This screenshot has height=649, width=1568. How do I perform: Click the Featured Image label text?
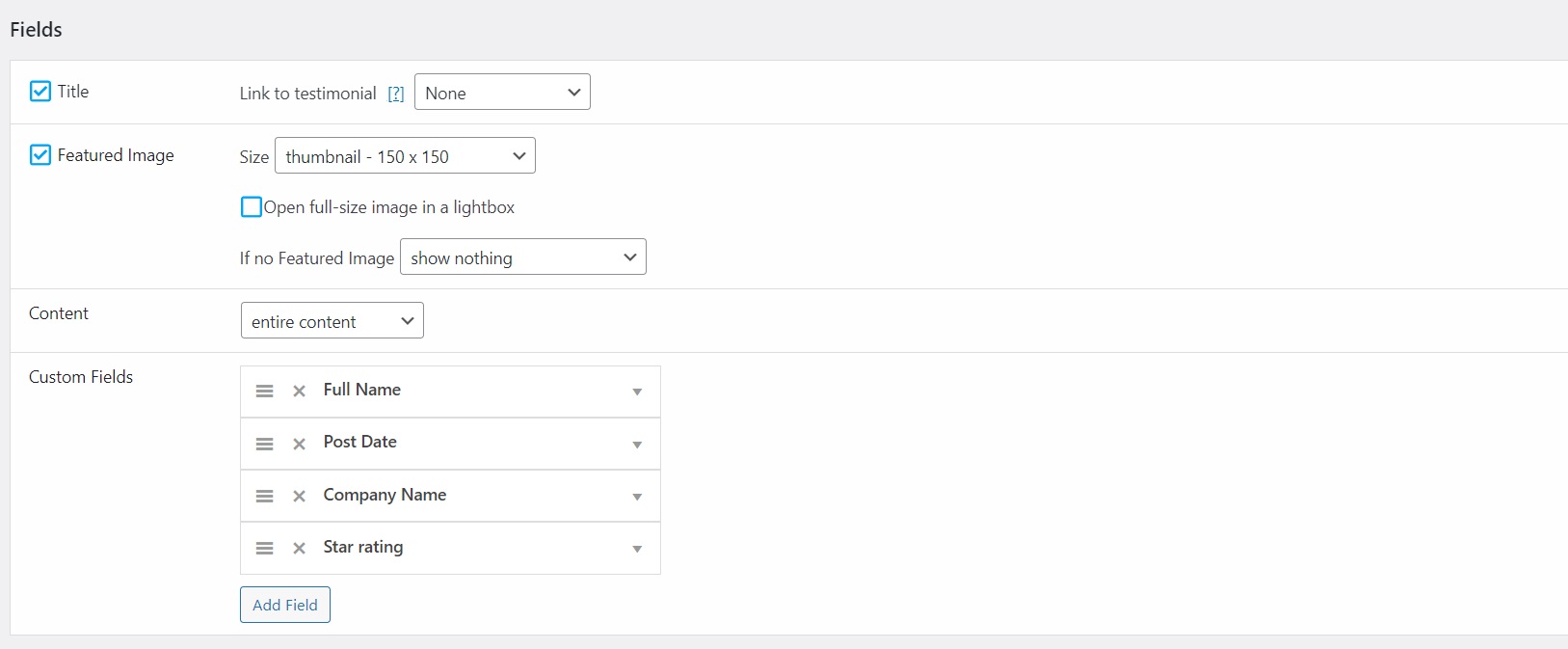click(x=116, y=155)
